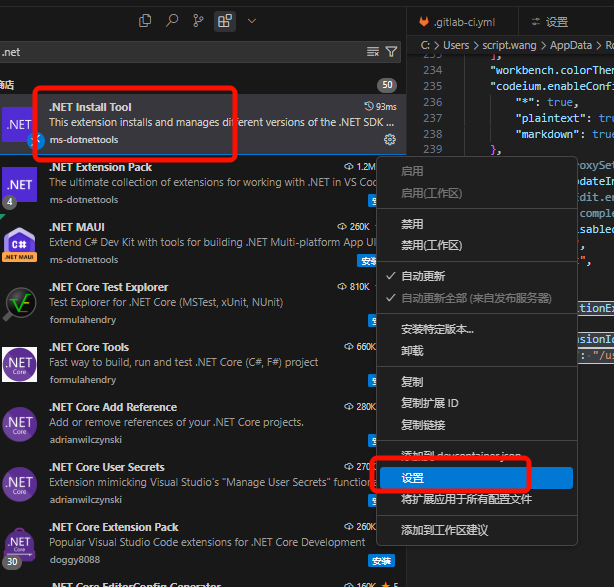
Task: Click the .NET Core Add Reference icon
Action: [x=20, y=424]
